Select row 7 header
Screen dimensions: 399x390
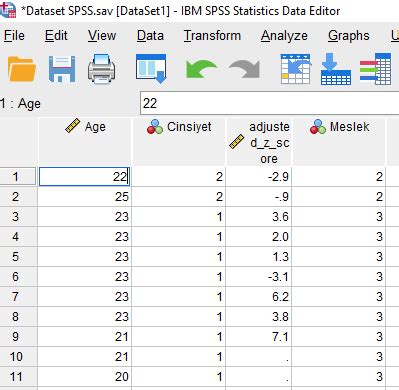(18, 296)
